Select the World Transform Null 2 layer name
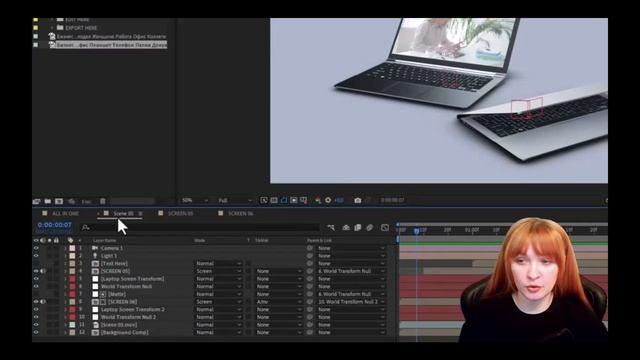 [128, 317]
